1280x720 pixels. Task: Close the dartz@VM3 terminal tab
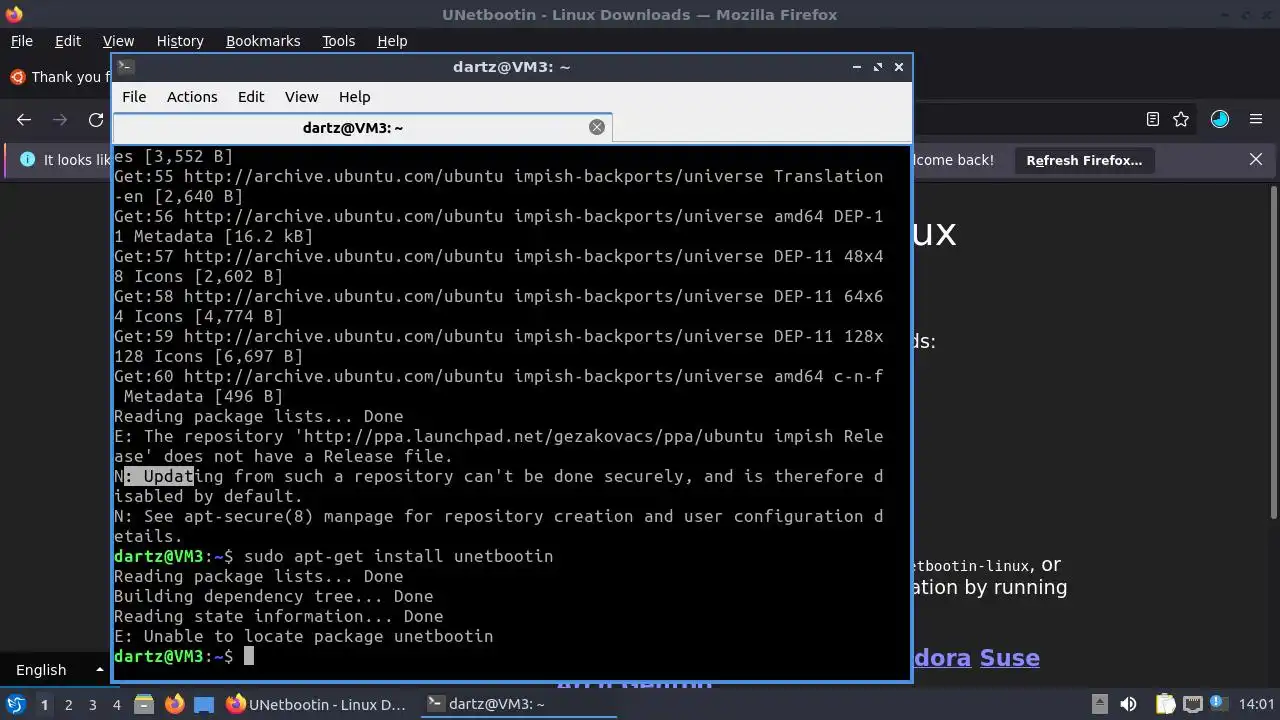597,127
